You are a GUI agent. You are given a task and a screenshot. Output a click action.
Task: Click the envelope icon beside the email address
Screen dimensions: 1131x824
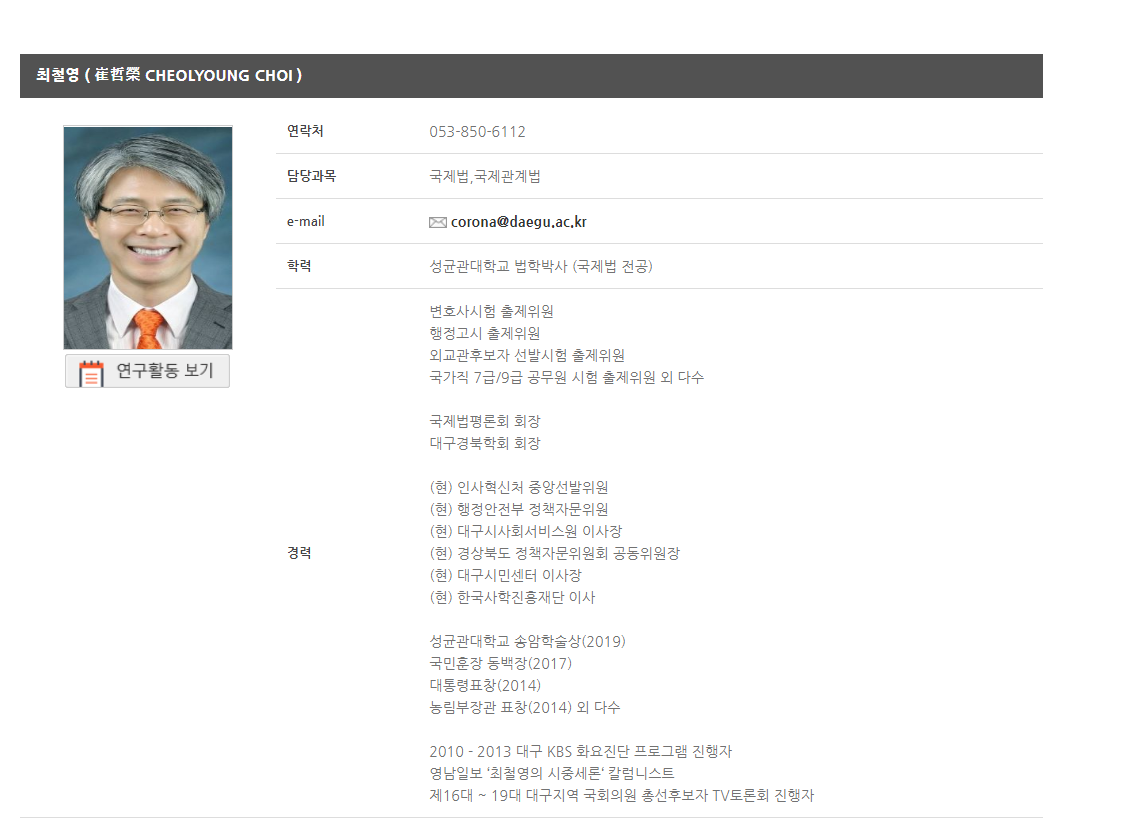[x=437, y=222]
